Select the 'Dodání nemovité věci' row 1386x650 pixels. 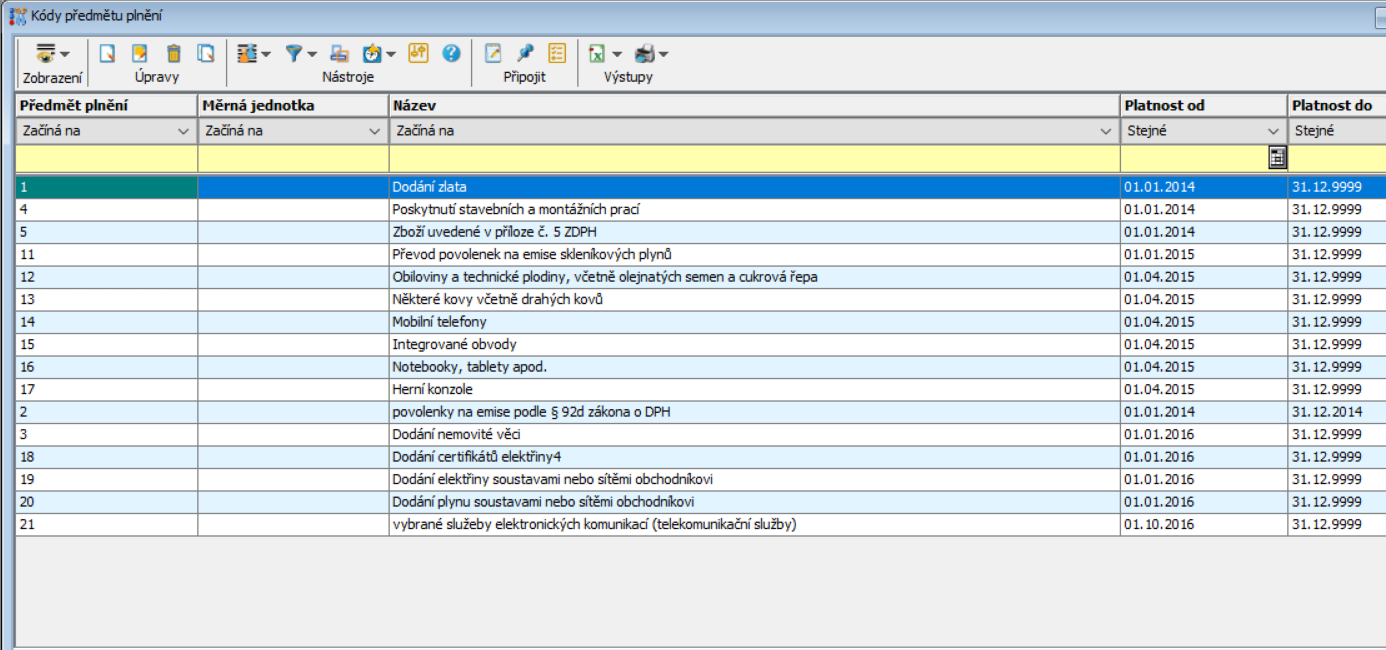click(700, 434)
